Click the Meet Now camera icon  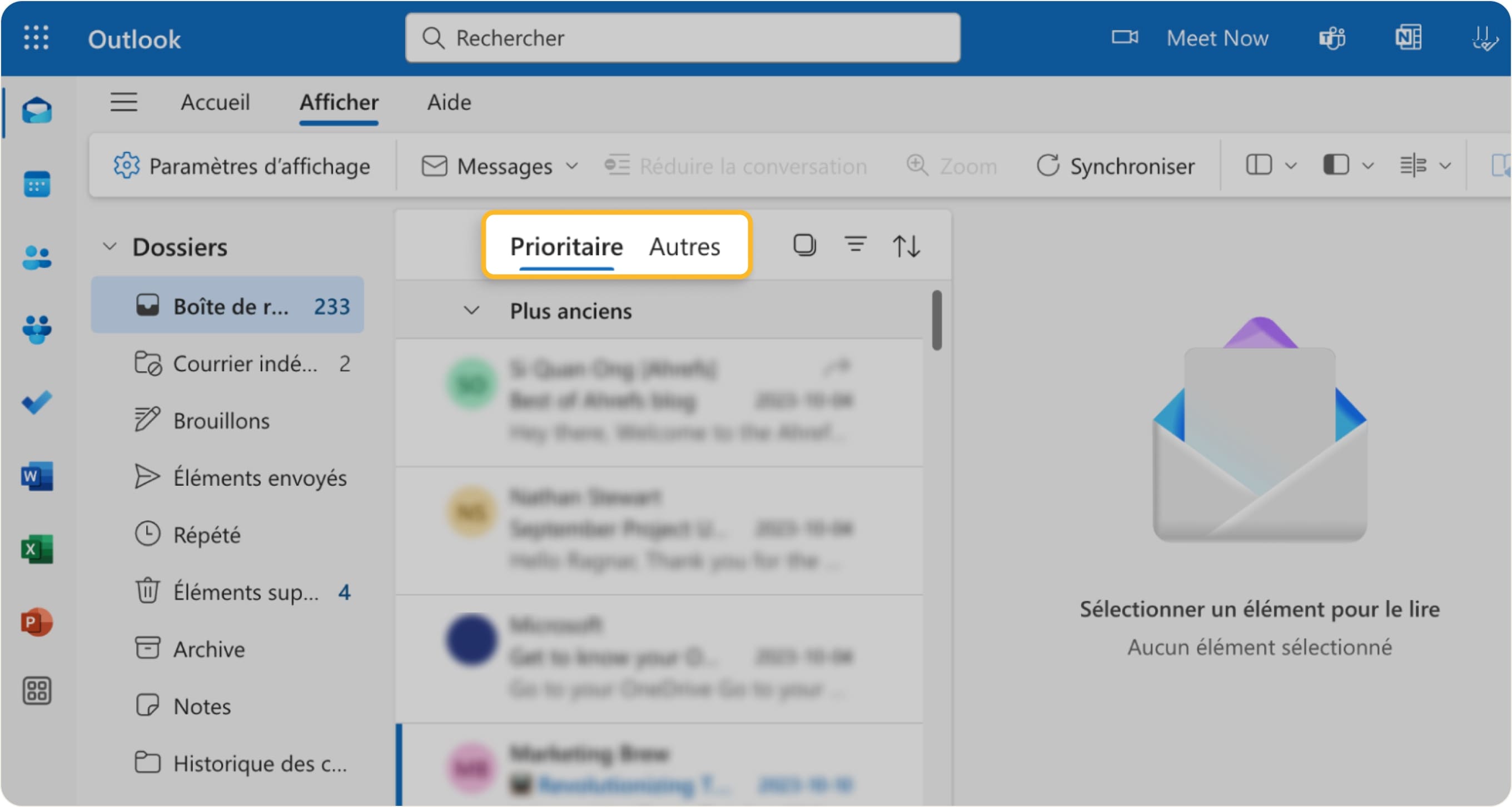pos(1125,38)
